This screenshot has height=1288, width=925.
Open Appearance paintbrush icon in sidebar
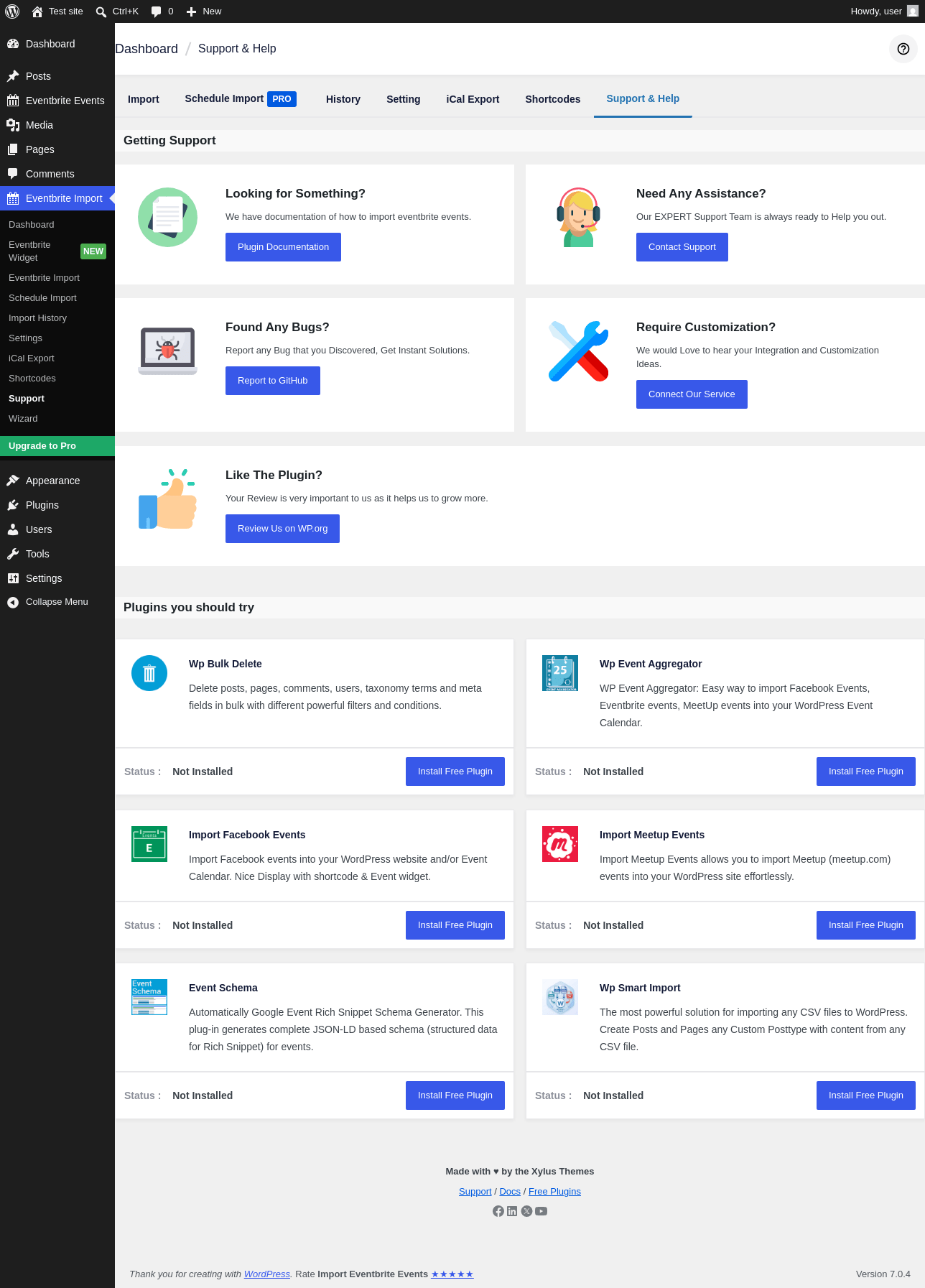(13, 481)
